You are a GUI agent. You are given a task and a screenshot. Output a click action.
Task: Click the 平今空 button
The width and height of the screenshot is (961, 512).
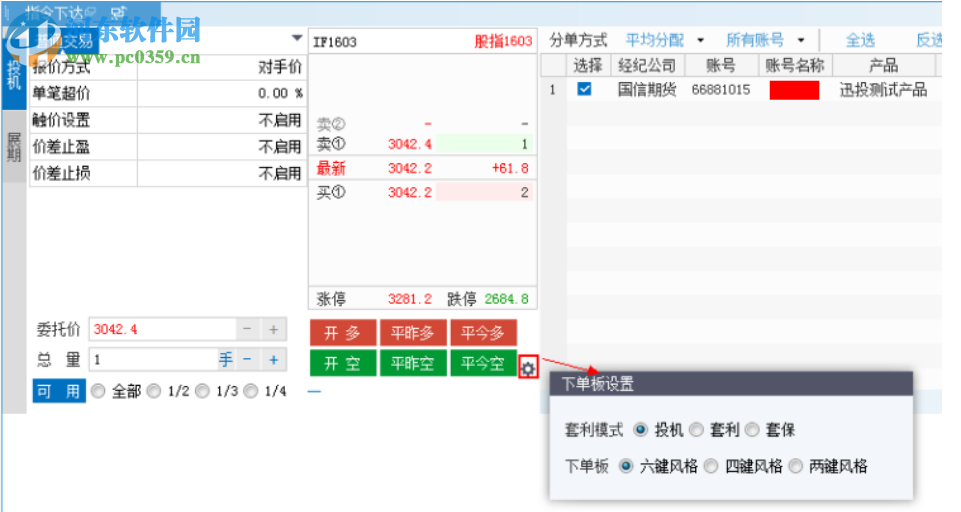pyautogui.click(x=483, y=363)
